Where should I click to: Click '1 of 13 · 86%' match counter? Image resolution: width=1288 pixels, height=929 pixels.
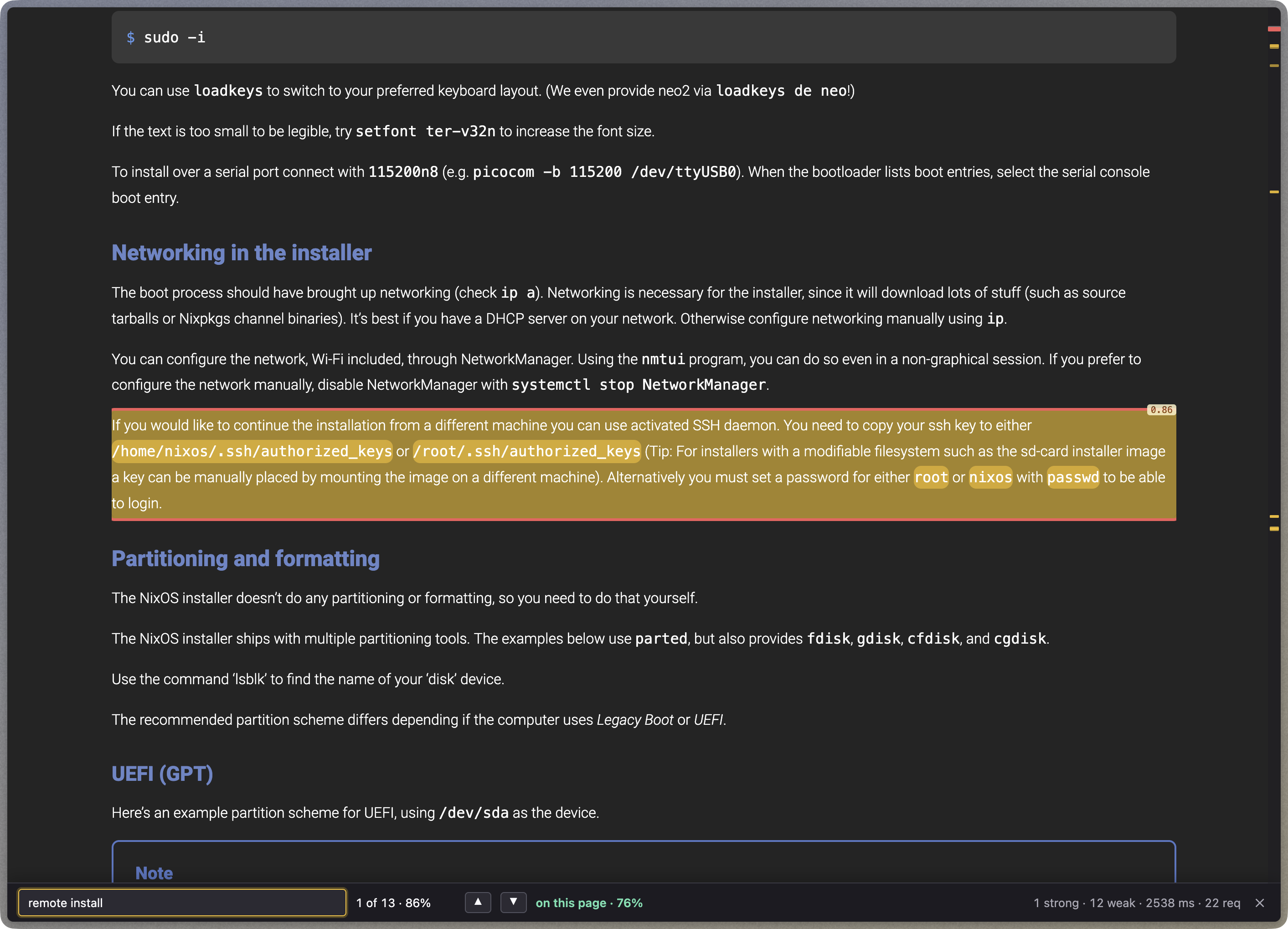coord(393,903)
